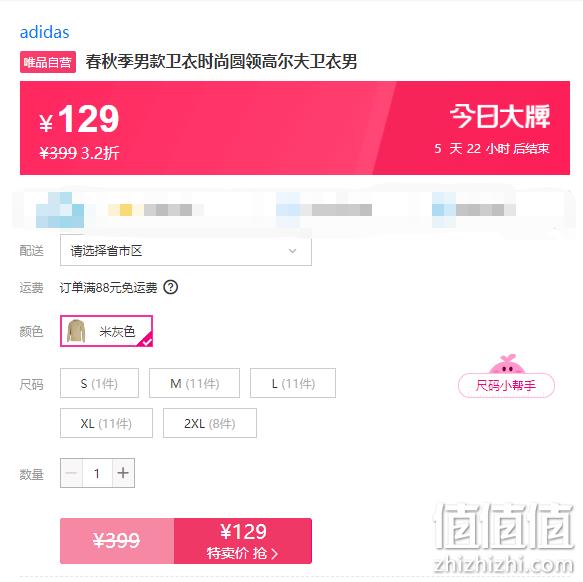Choose size XL (11件)

pos(106,423)
